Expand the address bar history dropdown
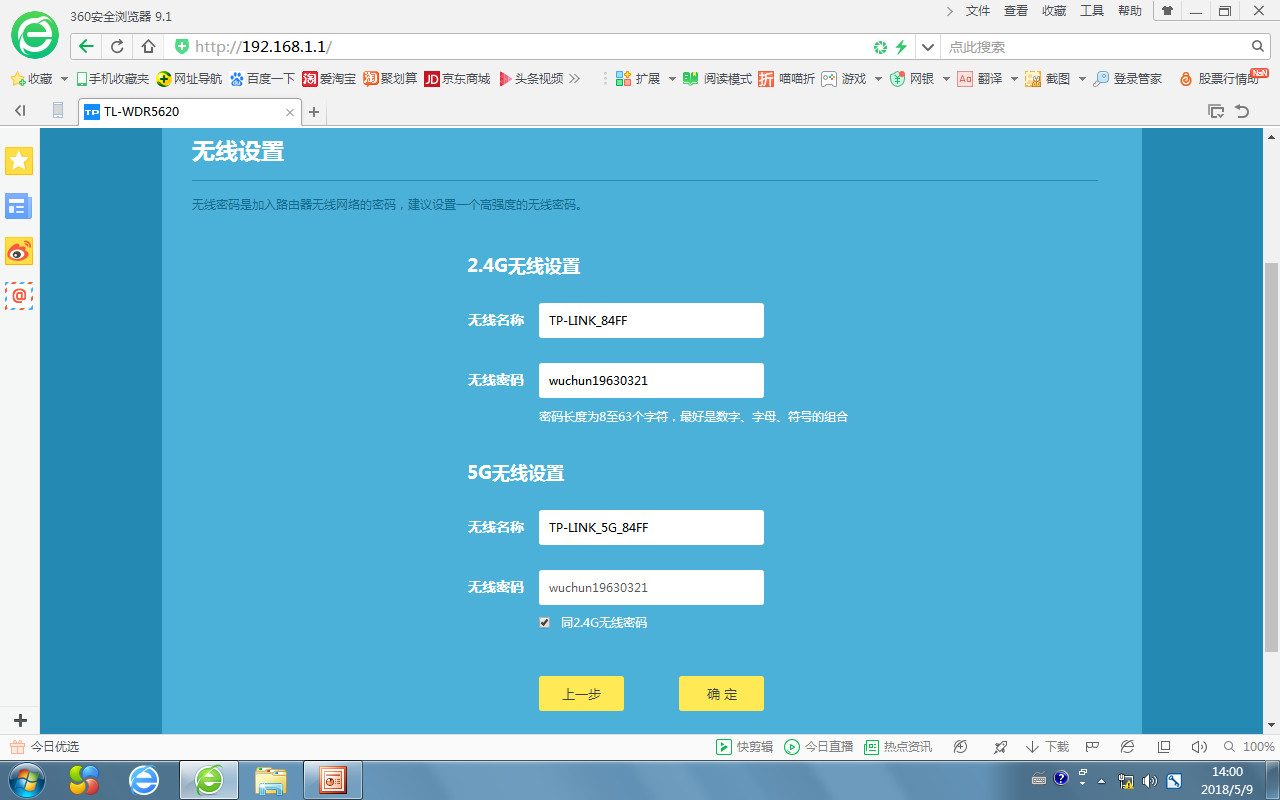 [927, 47]
